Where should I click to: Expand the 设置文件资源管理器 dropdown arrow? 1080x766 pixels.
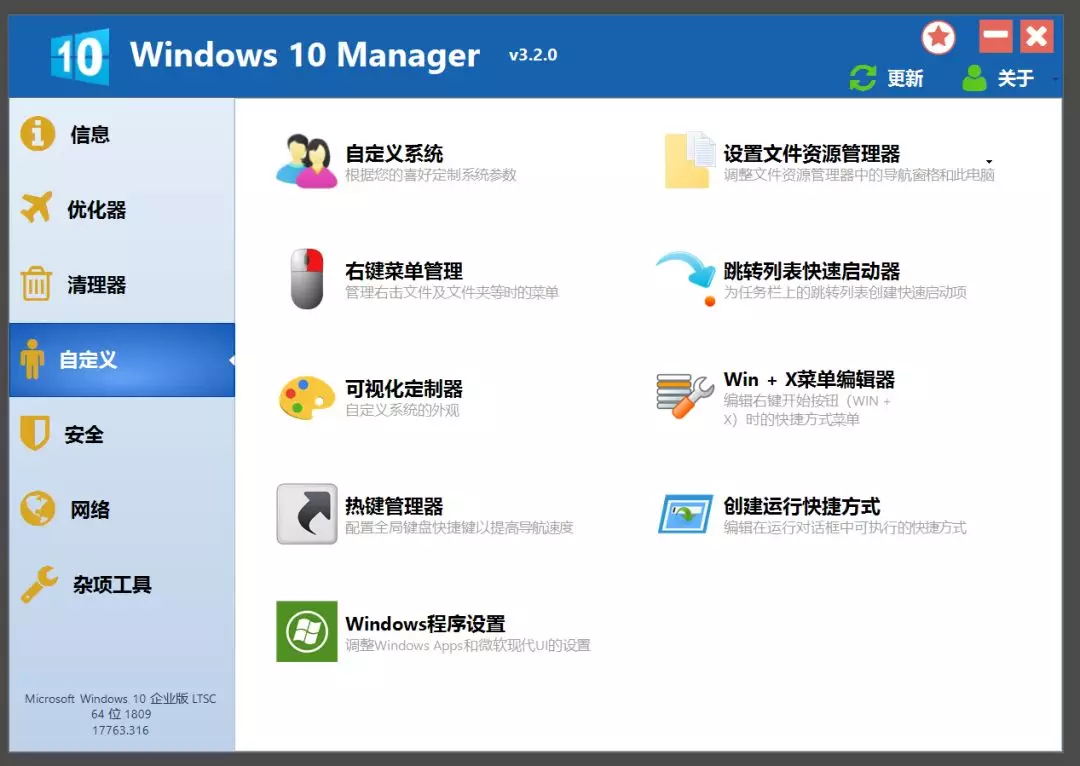coord(989,162)
